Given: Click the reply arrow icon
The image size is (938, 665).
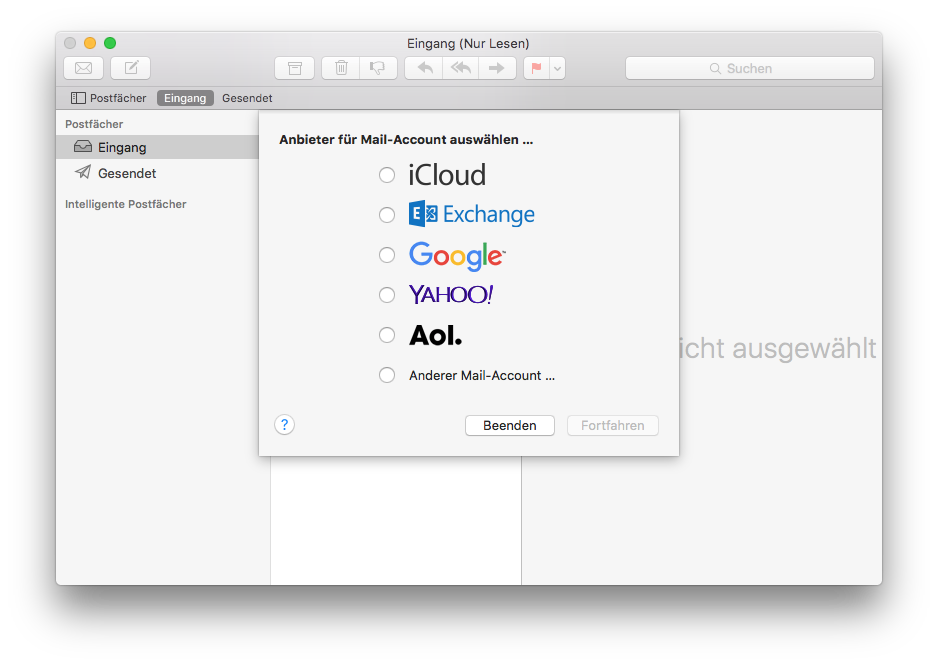Looking at the screenshot, I should click(x=424, y=68).
